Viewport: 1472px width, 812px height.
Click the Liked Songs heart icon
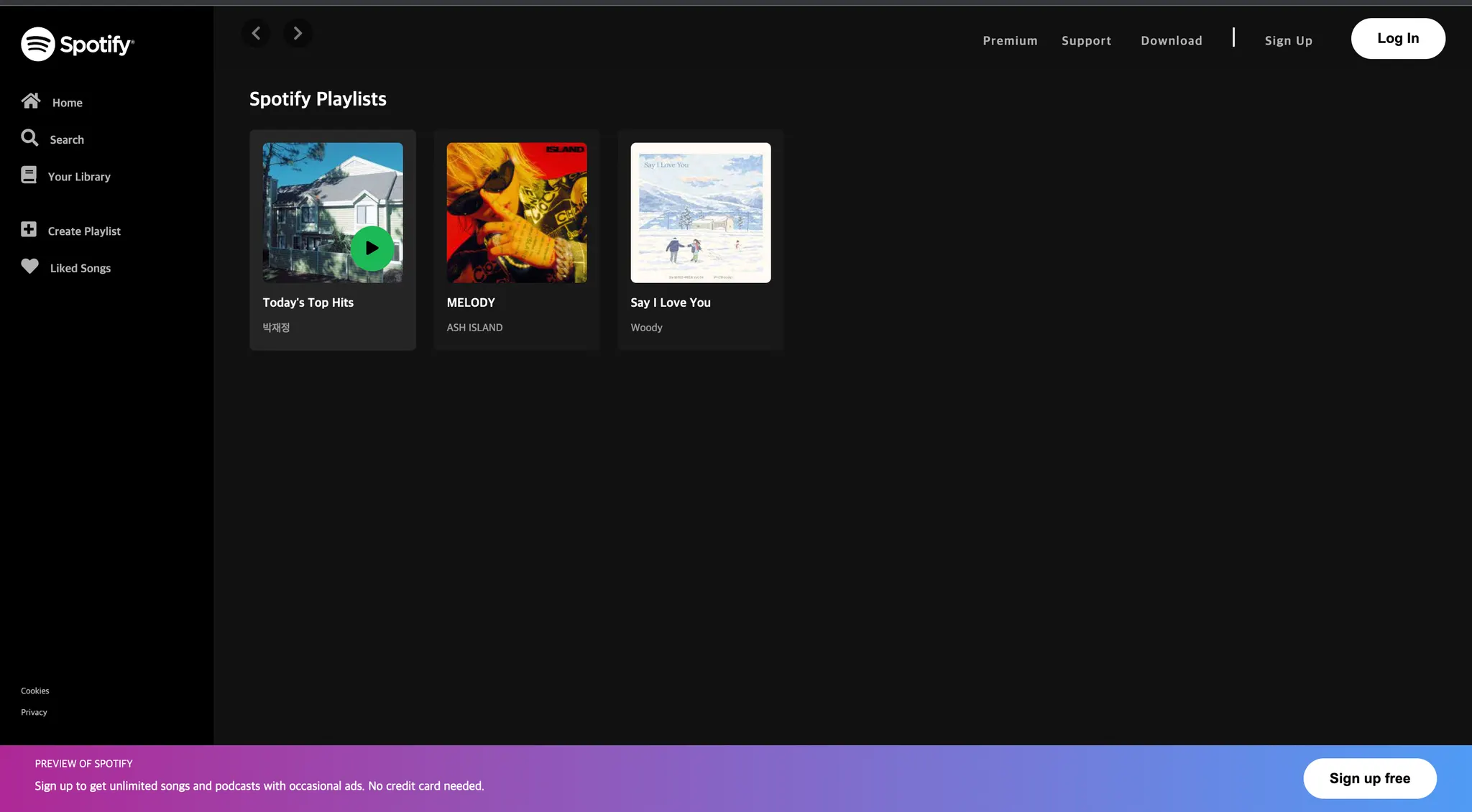point(29,267)
